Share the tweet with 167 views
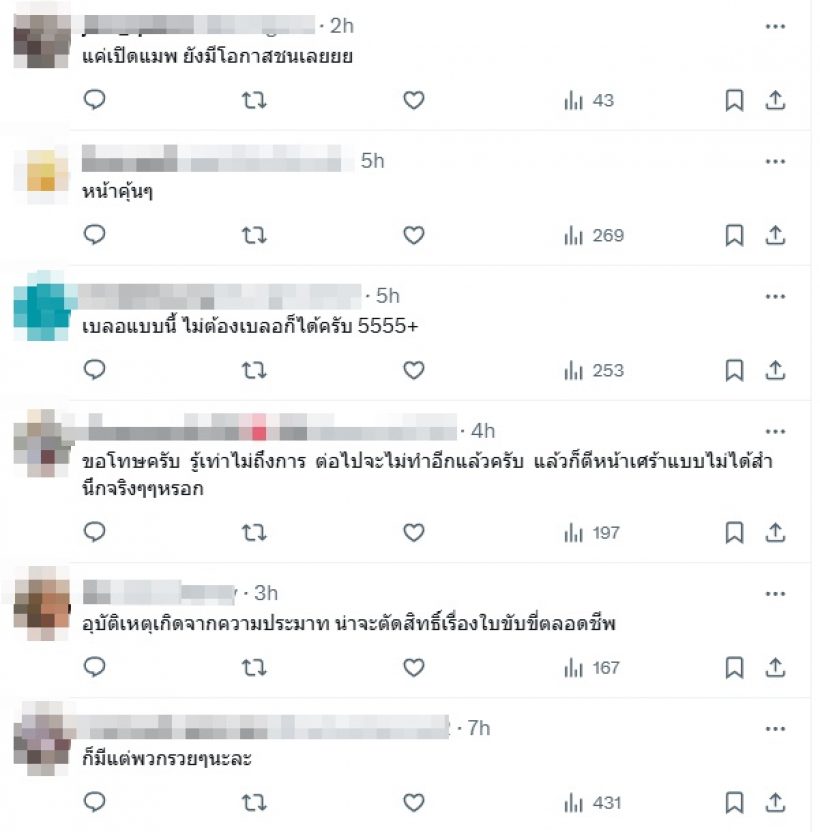820x832 pixels. pyautogui.click(x=775, y=668)
